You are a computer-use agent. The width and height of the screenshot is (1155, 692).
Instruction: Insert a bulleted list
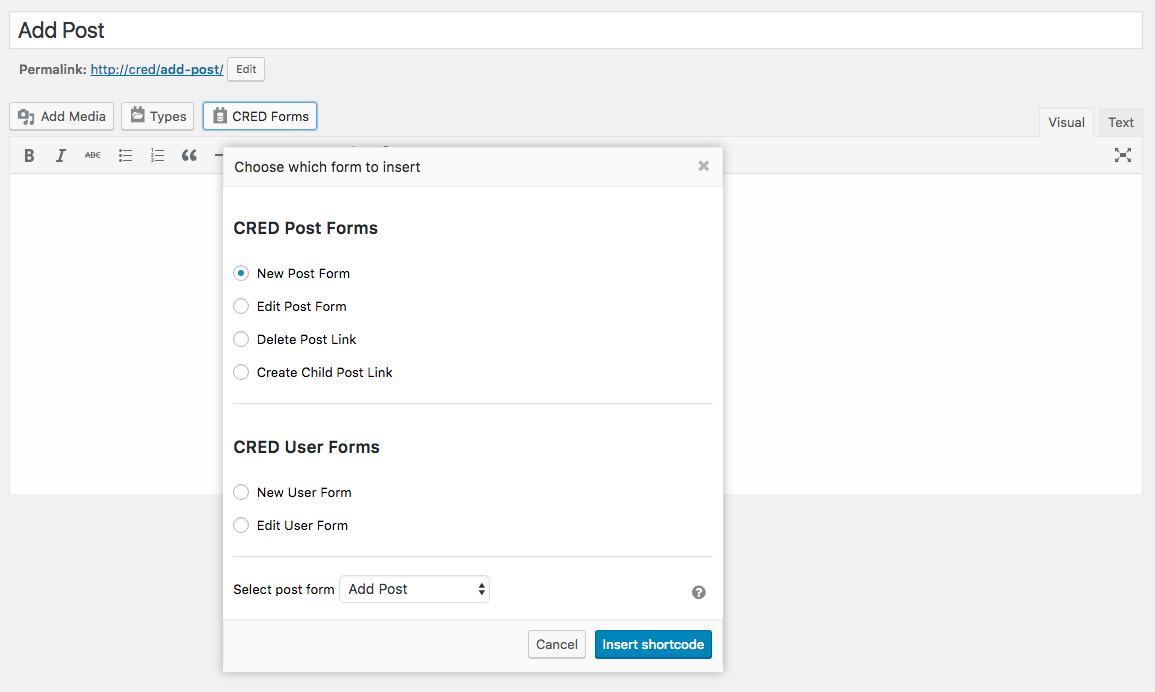125,155
